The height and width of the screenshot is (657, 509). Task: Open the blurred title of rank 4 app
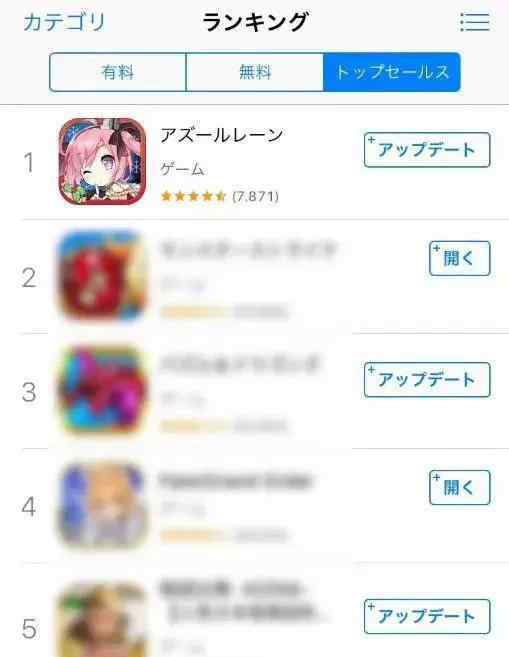[236, 480]
